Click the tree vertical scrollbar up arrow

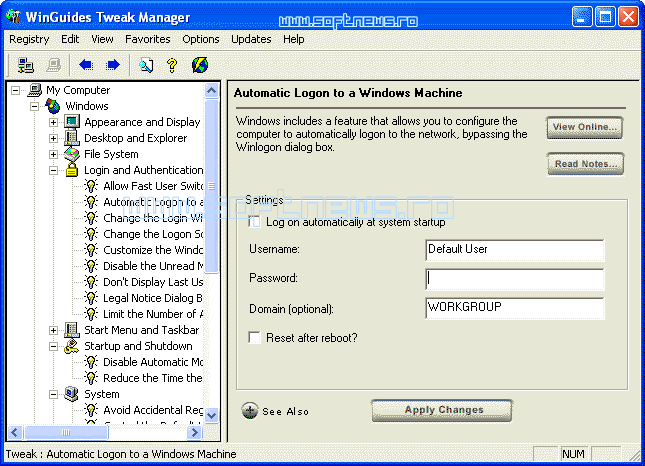(211, 90)
